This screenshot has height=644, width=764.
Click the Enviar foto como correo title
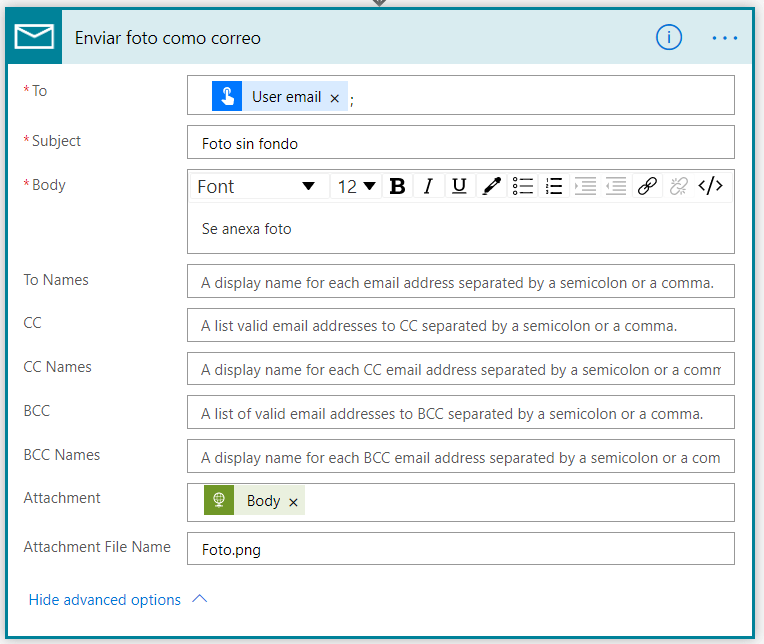(168, 38)
